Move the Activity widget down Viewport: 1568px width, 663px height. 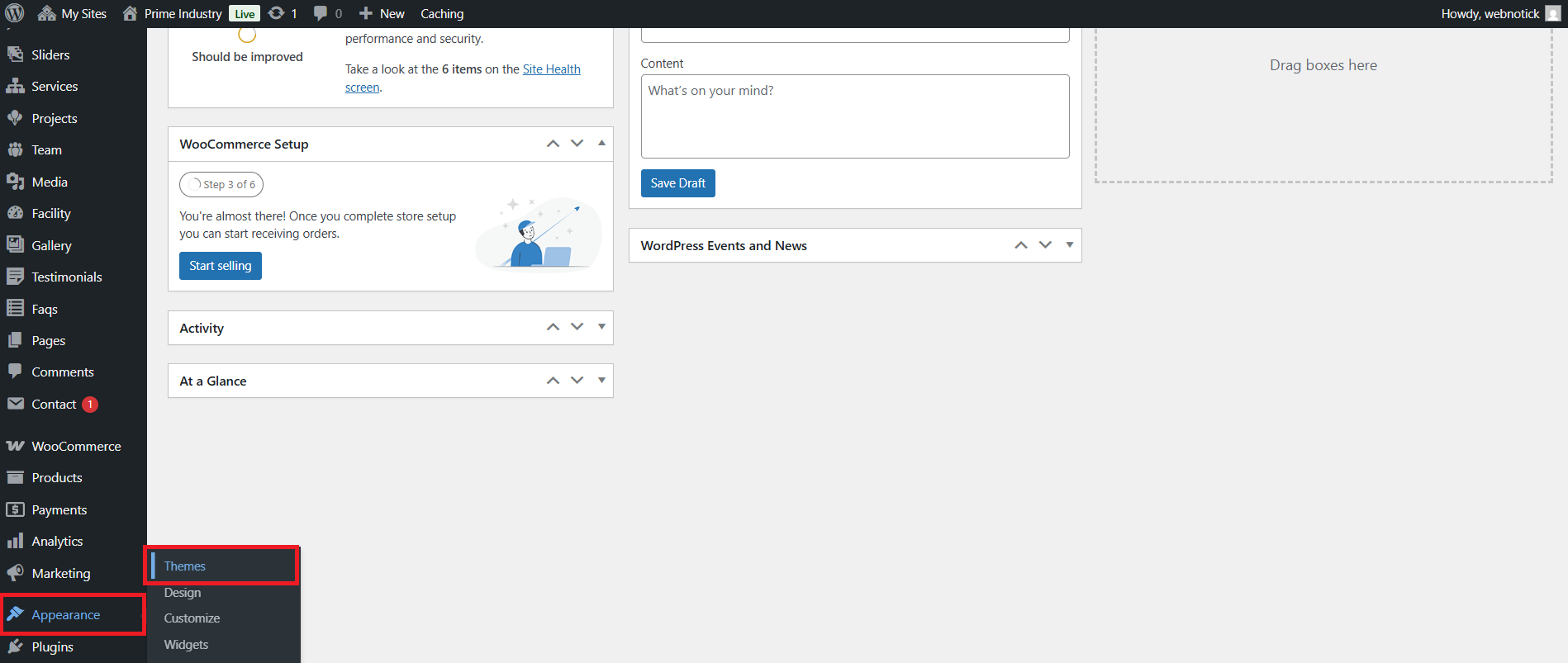577,327
